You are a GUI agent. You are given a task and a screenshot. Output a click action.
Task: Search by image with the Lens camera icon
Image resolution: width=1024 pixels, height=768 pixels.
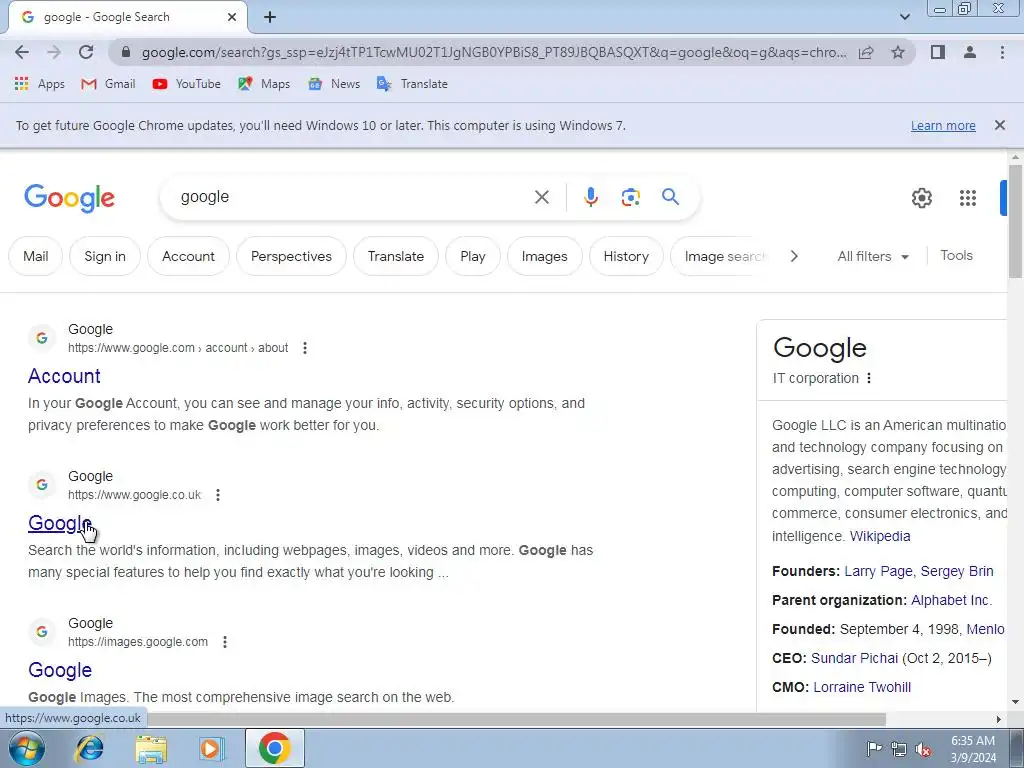point(630,197)
